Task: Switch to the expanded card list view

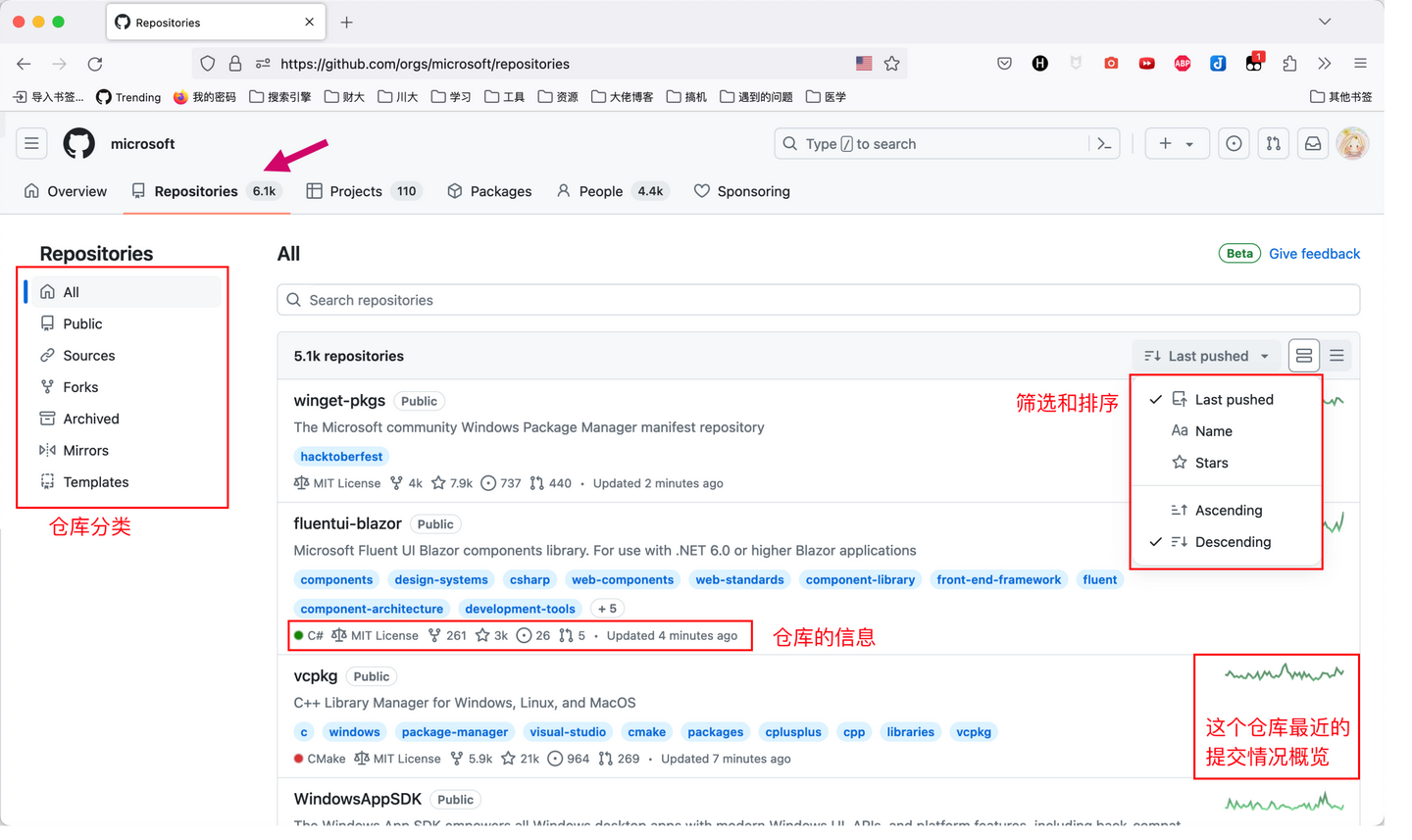Action: click(1303, 356)
